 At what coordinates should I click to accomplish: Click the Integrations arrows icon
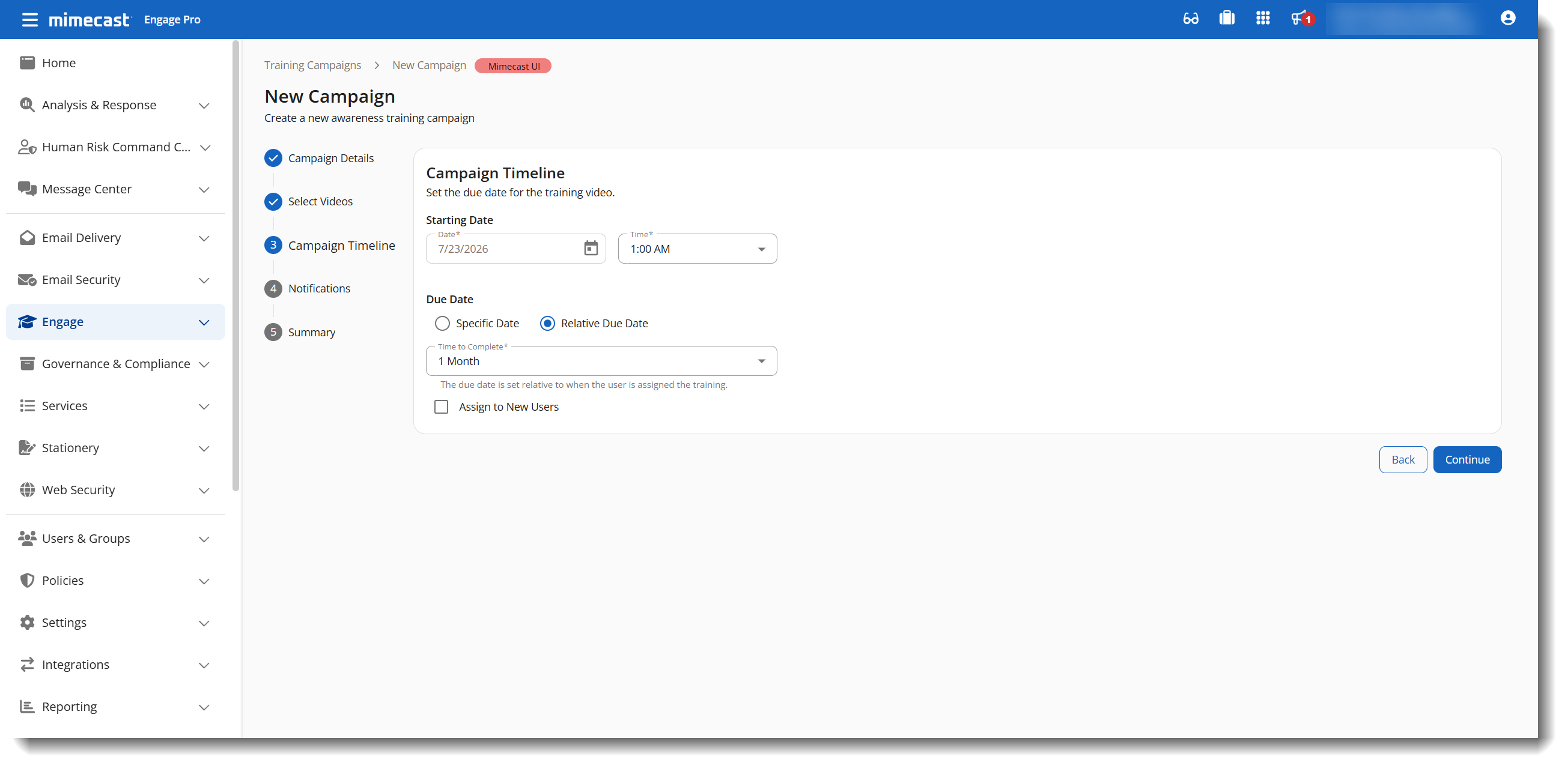[x=27, y=664]
